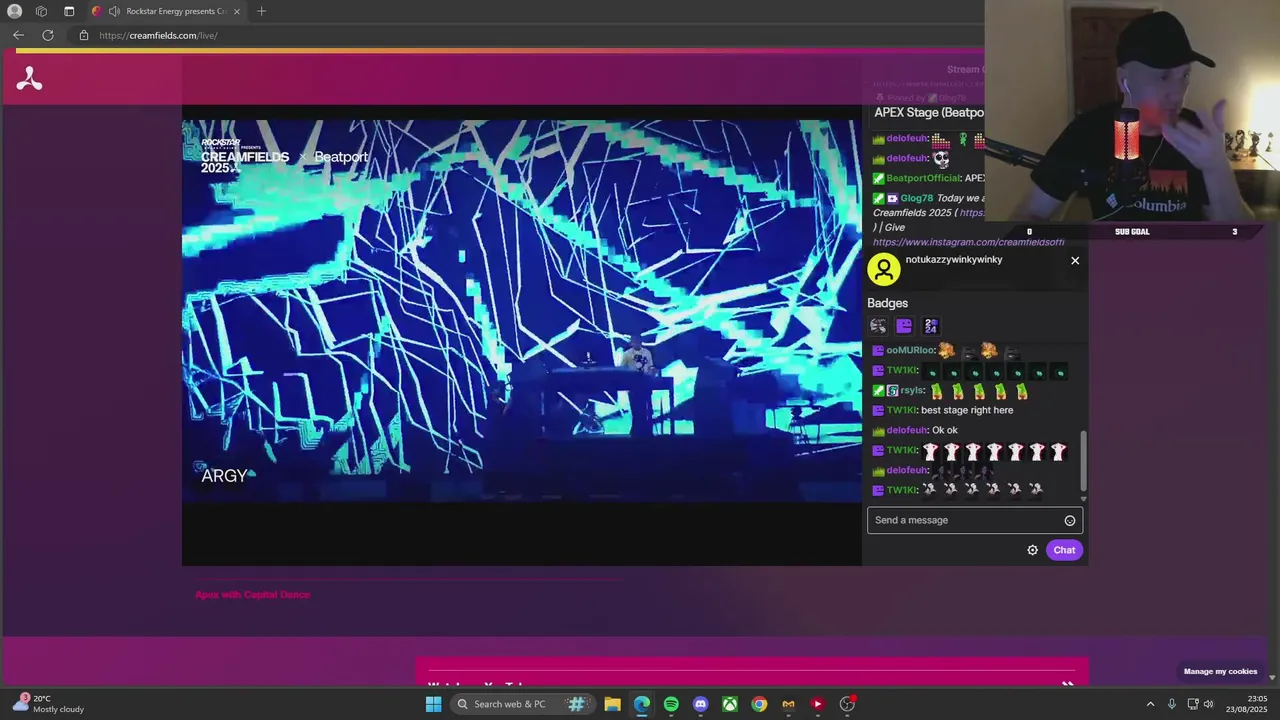Click the BeatportOfficial username in chat

point(922,178)
